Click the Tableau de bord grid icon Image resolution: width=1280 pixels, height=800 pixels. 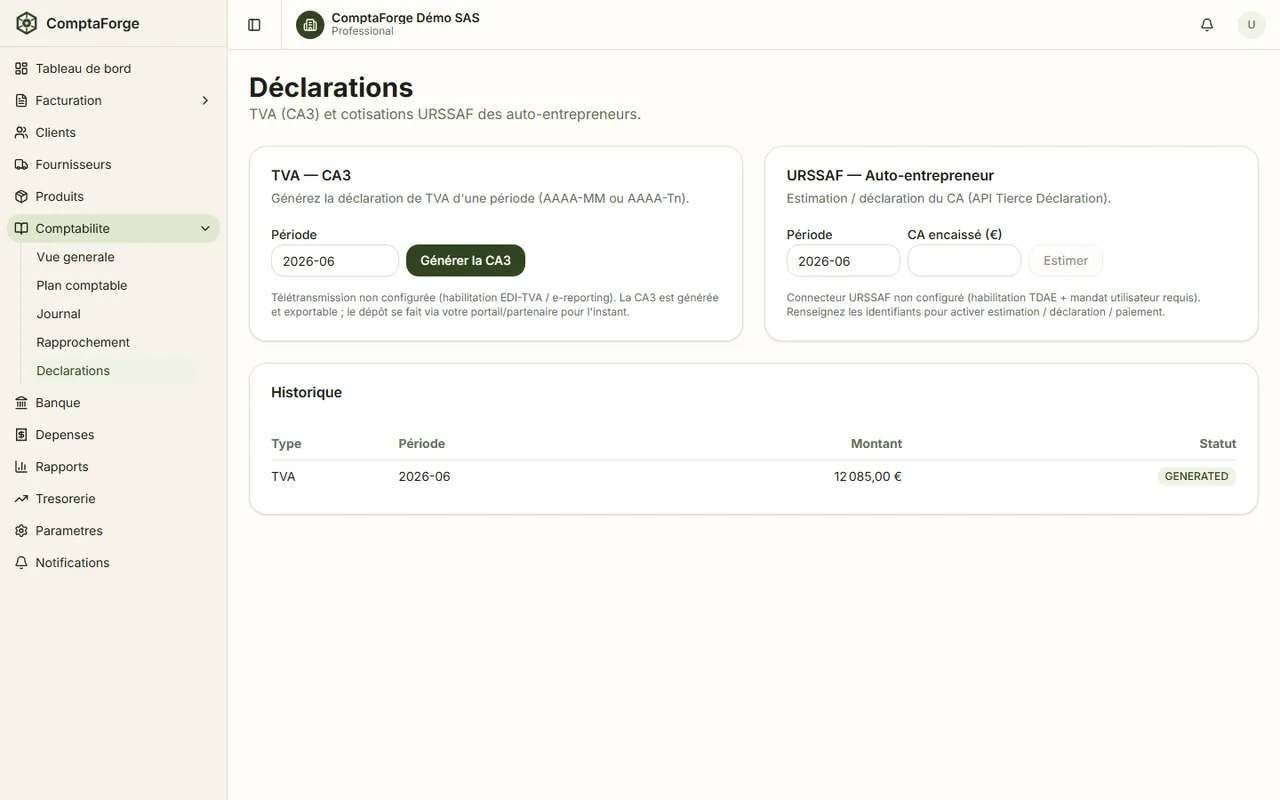[21, 68]
